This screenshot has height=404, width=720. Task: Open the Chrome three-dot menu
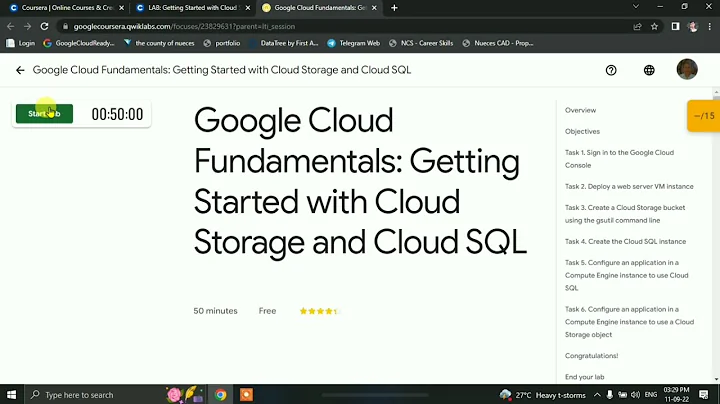[x=710, y=27]
